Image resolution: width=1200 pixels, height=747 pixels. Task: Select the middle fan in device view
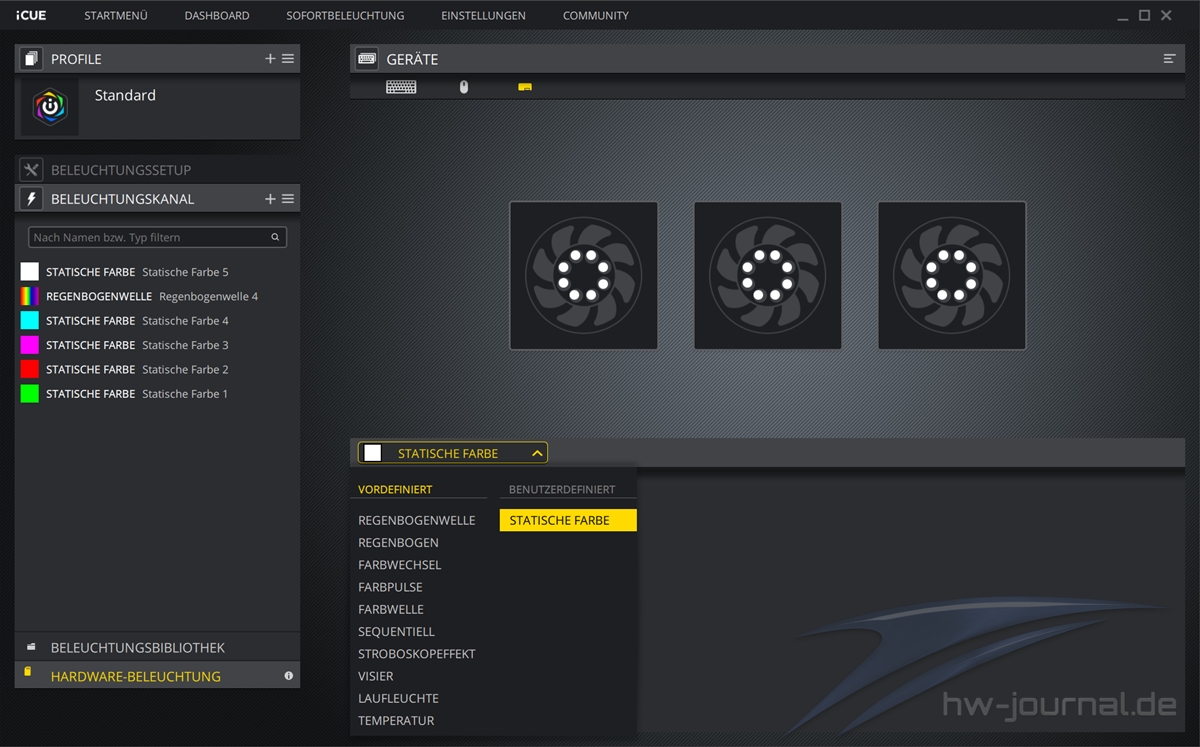coord(767,276)
